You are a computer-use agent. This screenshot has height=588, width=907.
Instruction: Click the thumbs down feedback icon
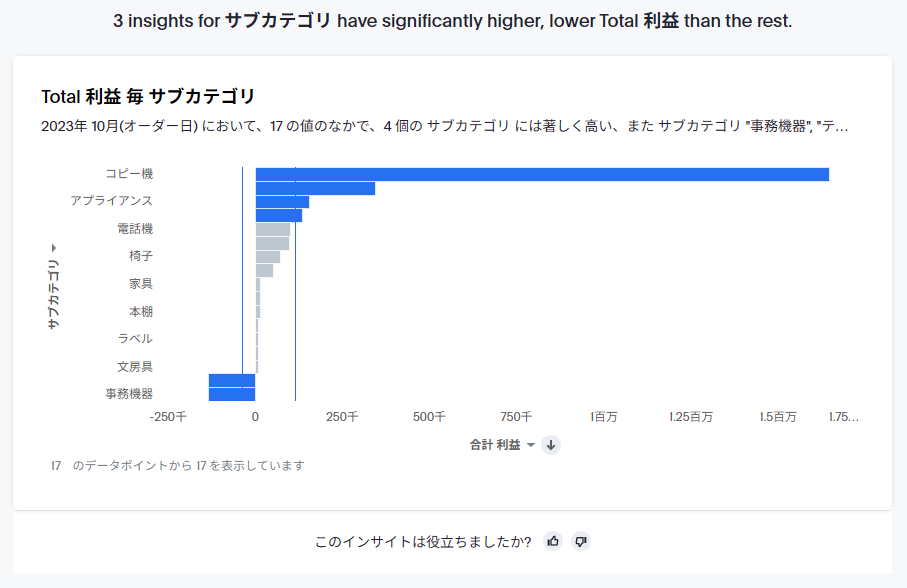(x=581, y=541)
